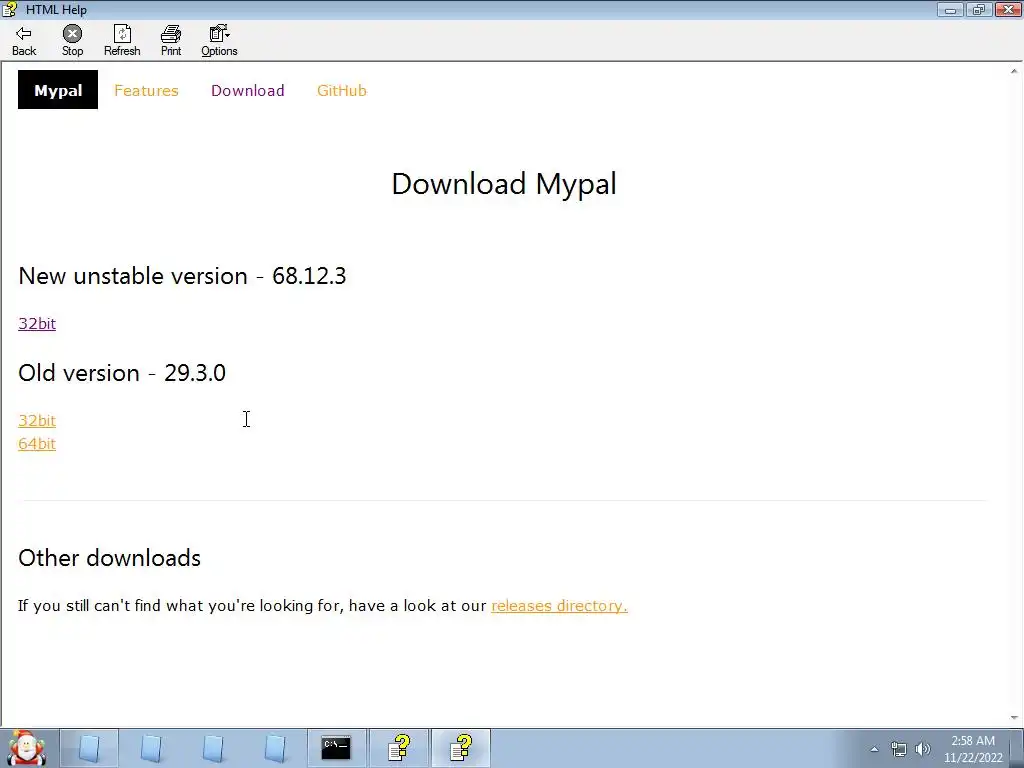Open the Start menu Santa button
The height and width of the screenshot is (768, 1024).
pyautogui.click(x=26, y=748)
